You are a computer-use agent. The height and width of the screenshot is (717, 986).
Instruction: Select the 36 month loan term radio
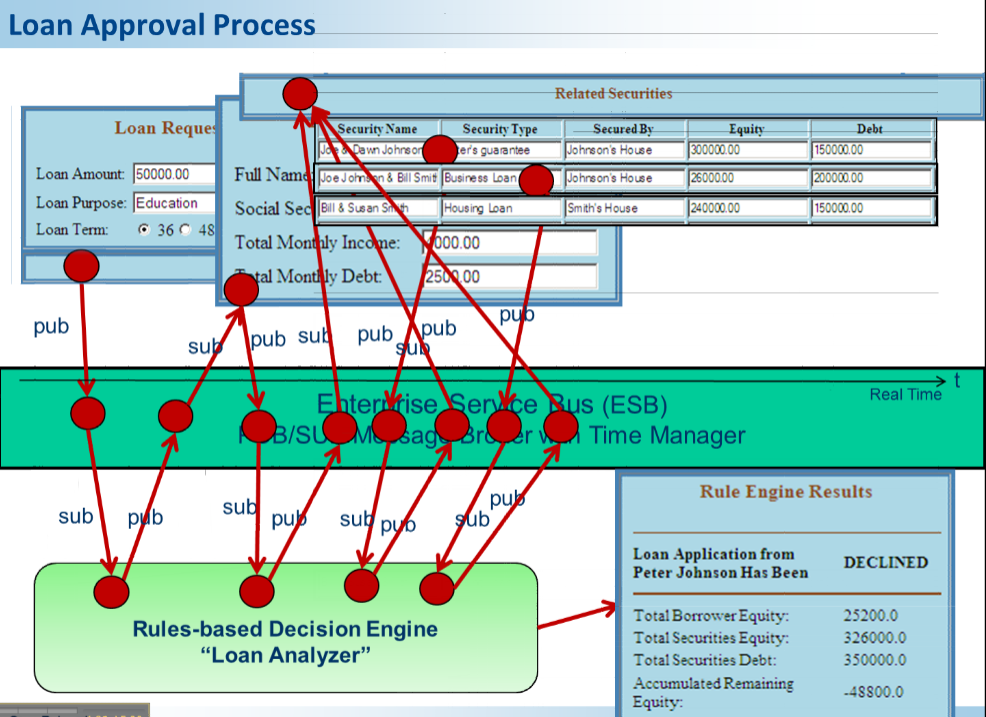[x=144, y=229]
